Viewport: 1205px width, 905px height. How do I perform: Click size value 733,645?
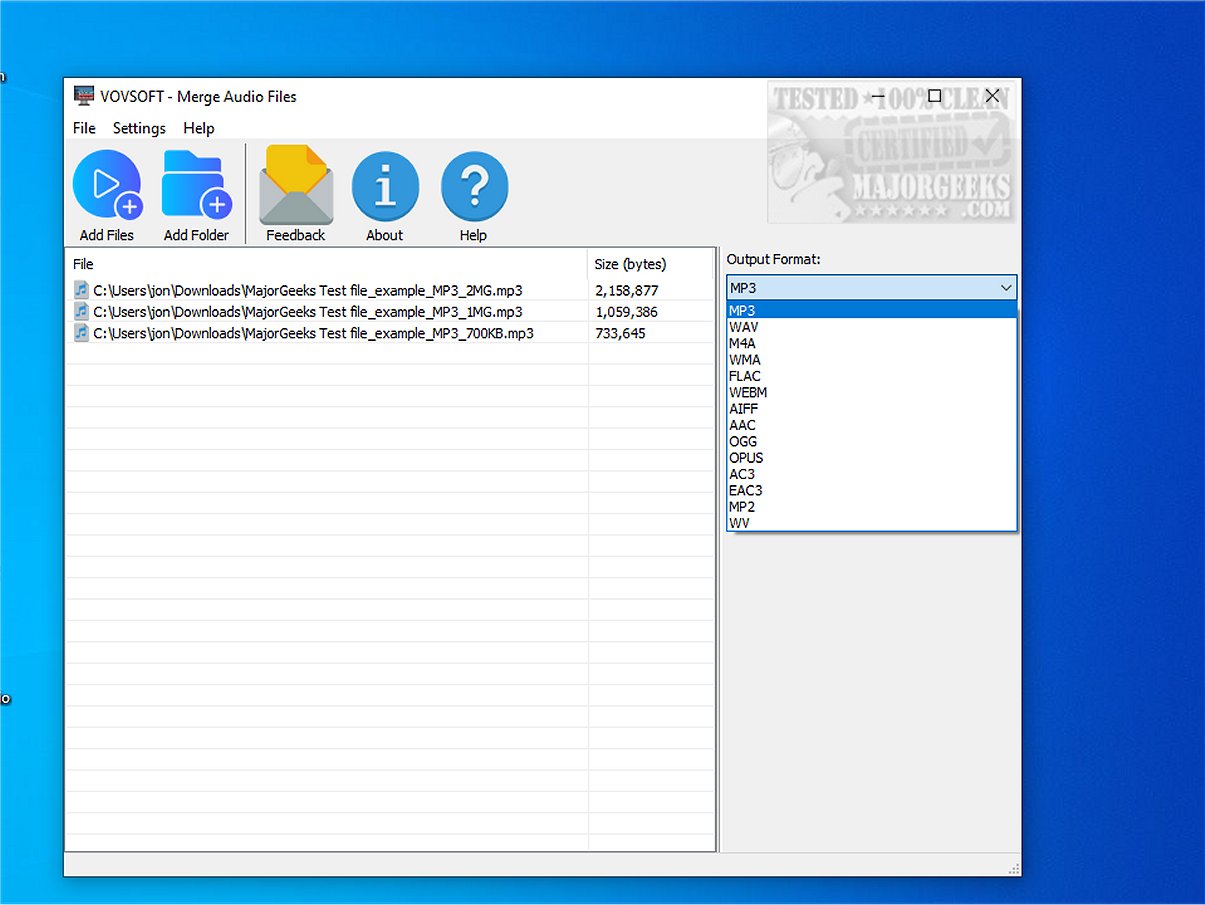coord(620,333)
